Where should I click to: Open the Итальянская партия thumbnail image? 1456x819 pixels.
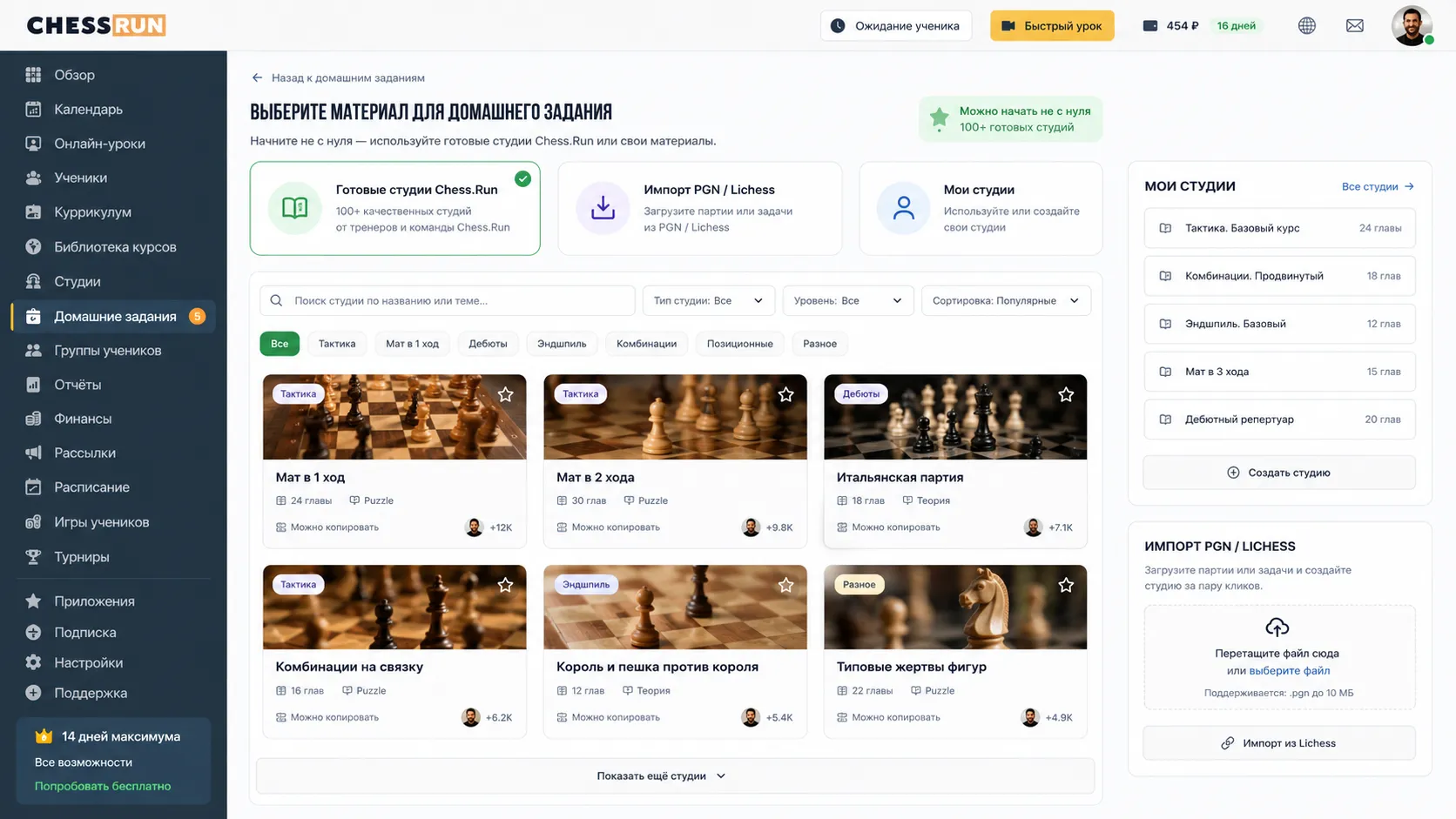[955, 417]
